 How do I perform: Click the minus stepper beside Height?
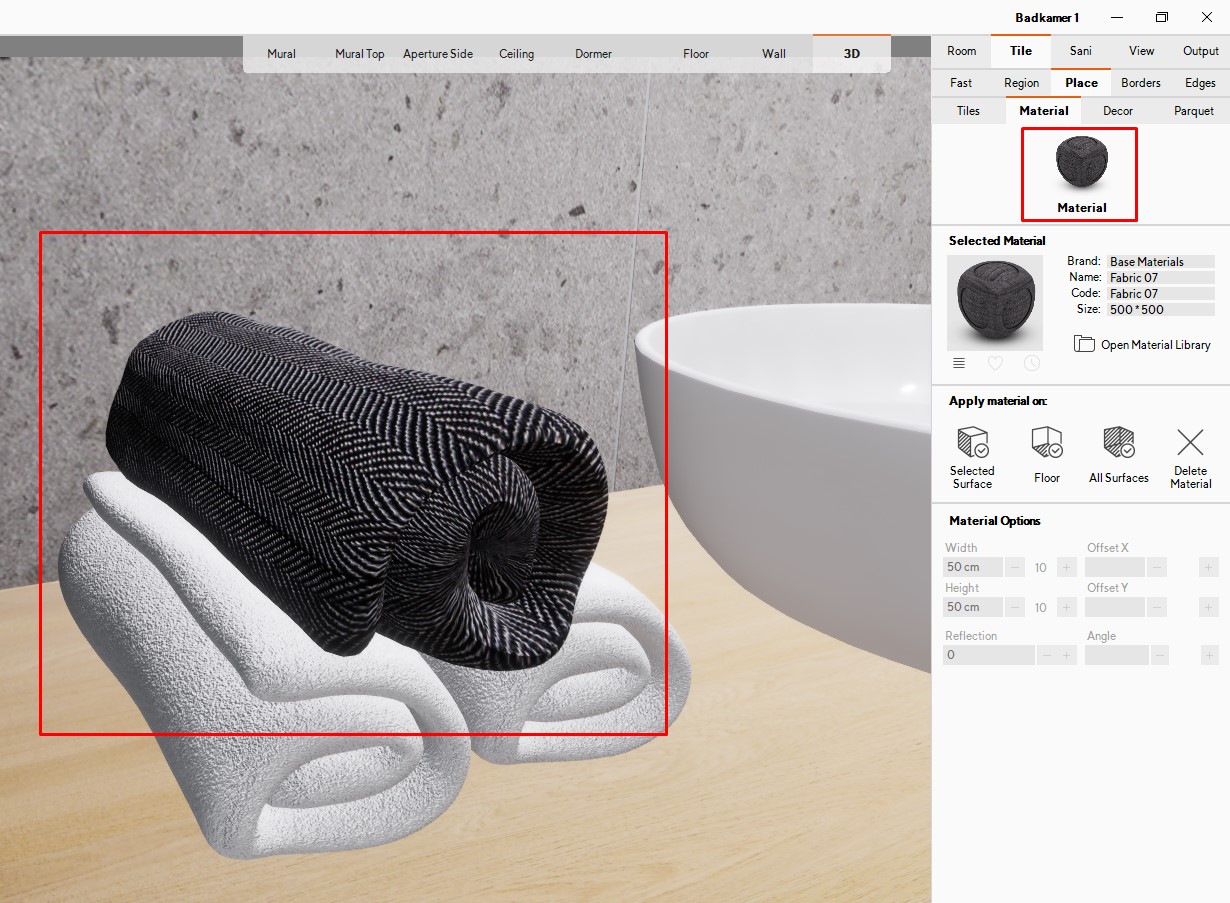tap(1013, 607)
